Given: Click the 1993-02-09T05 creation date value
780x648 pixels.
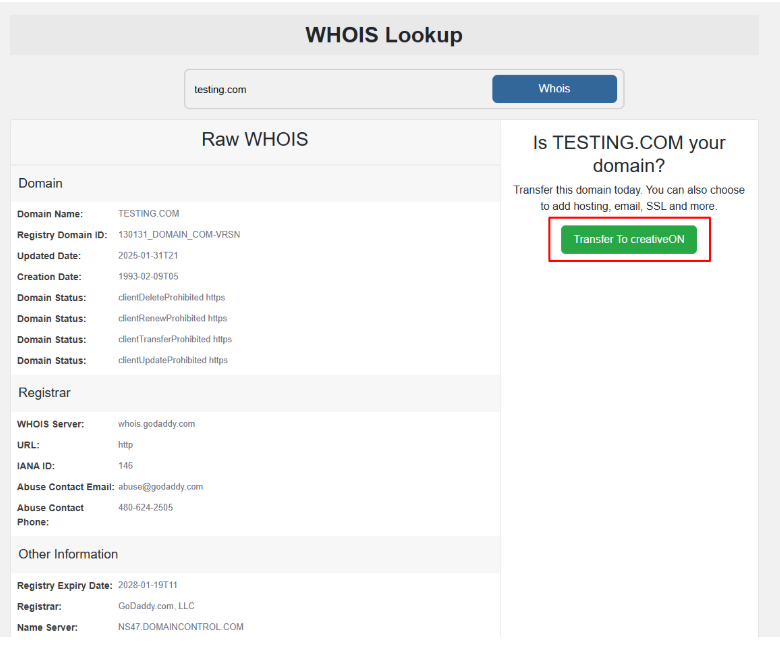Looking at the screenshot, I should pos(148,277).
